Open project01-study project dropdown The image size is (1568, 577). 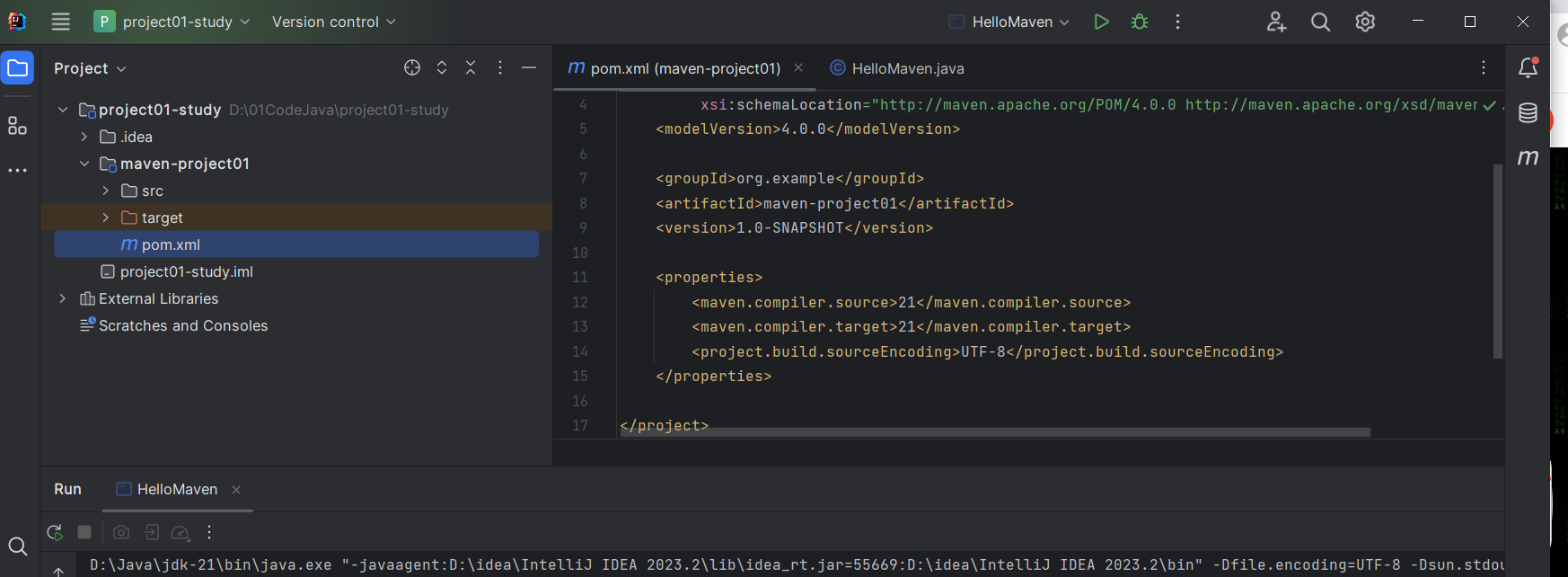click(172, 22)
